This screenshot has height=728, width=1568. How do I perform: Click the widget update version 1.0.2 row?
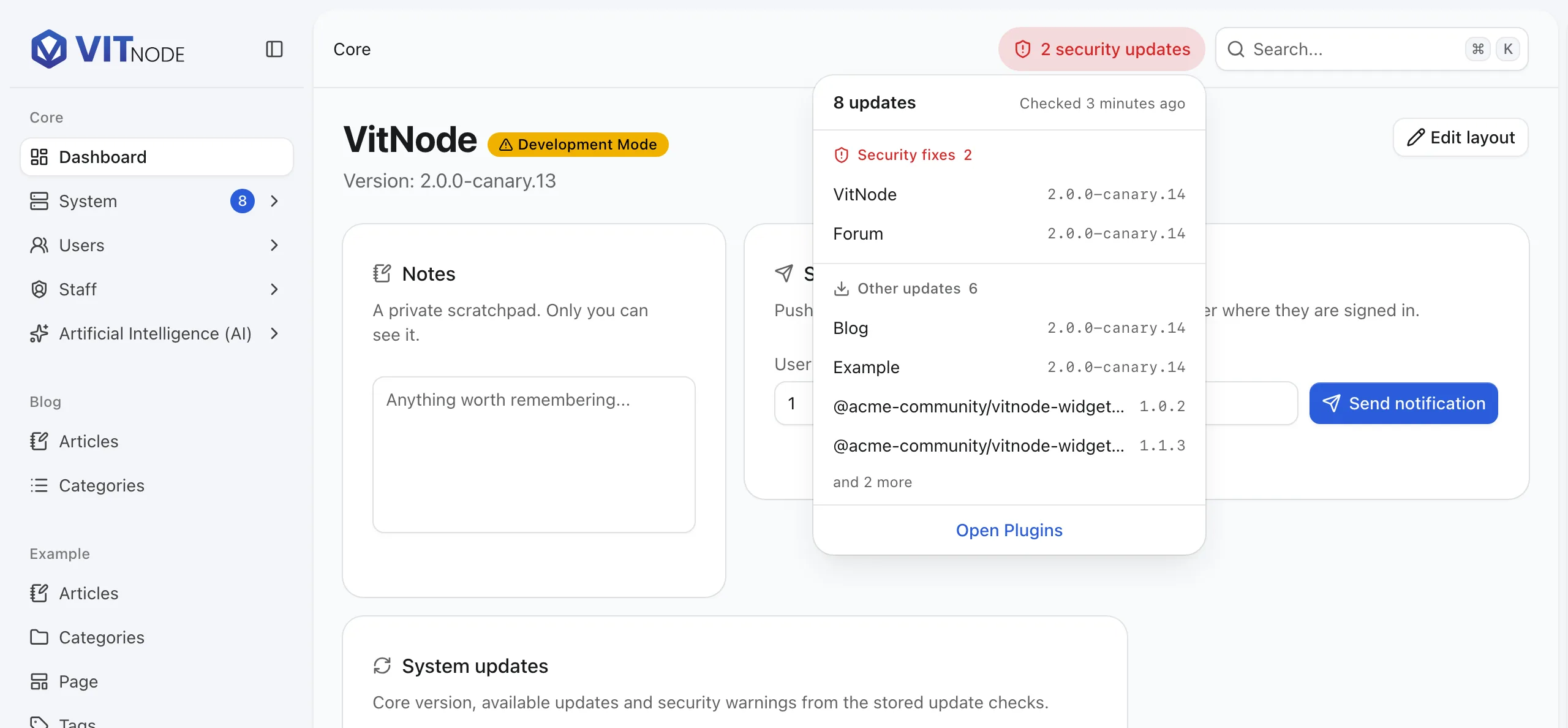tap(1009, 406)
